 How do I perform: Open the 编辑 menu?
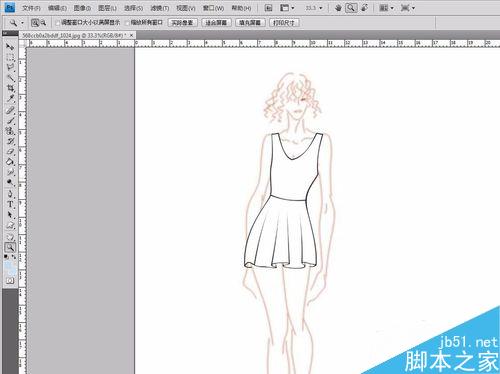pyautogui.click(x=57, y=8)
